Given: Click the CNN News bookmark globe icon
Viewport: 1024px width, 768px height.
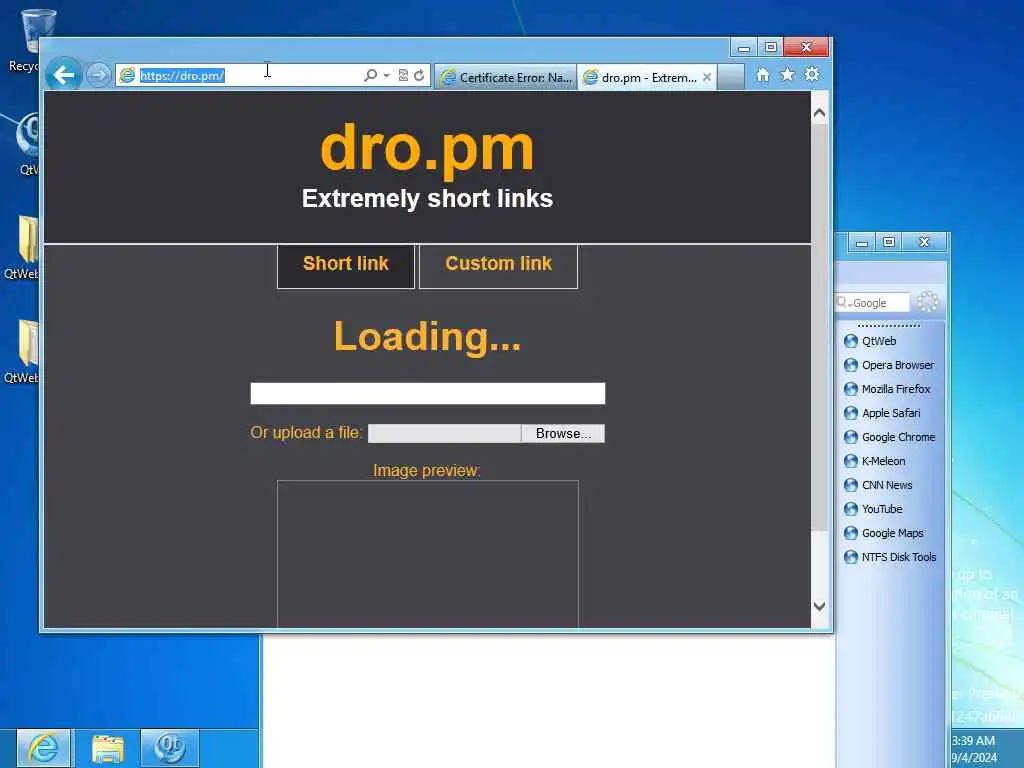Looking at the screenshot, I should pos(851,485).
